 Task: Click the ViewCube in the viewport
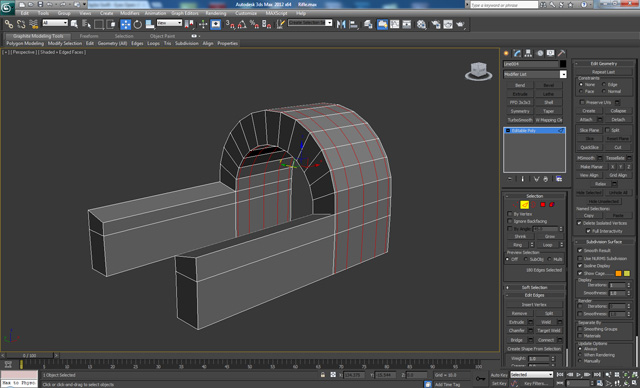coord(478,71)
